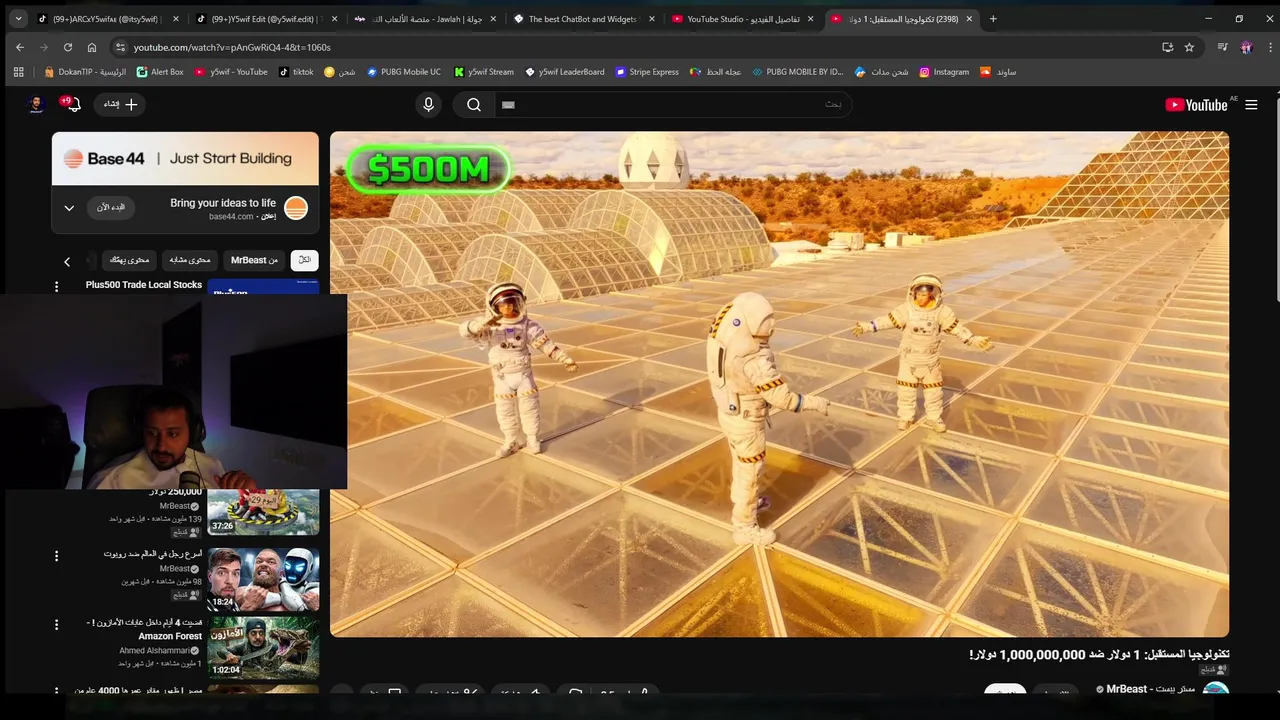Click the base44.com ad logo

296,208
